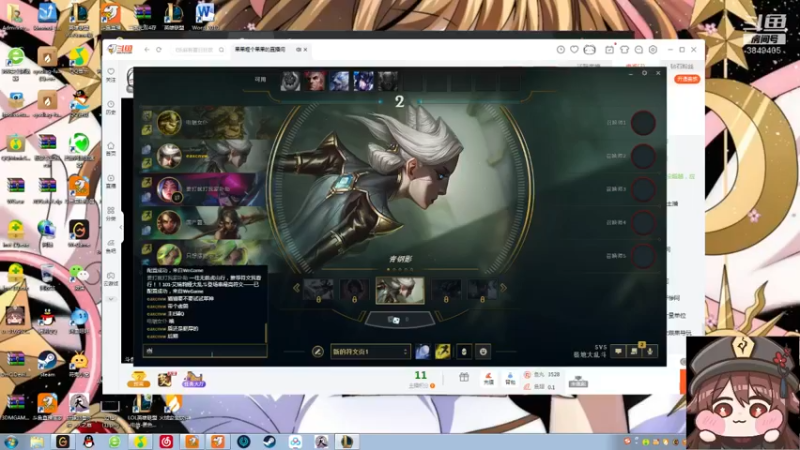Viewport: 800px width, 450px height.
Task: Click the second teammate's white-haired champion portrait
Action: point(169,156)
